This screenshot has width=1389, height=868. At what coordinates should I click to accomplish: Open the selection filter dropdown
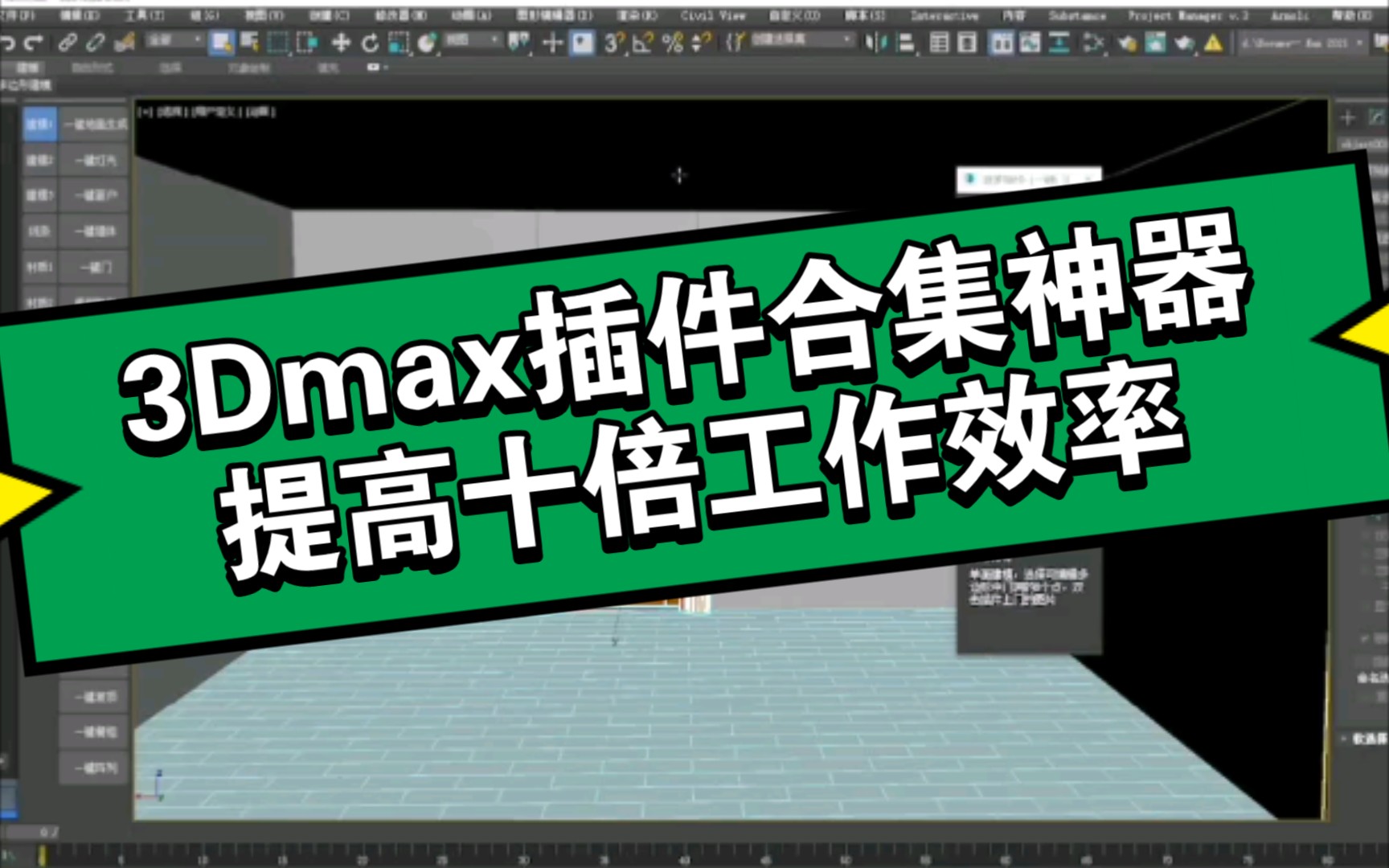click(173, 42)
